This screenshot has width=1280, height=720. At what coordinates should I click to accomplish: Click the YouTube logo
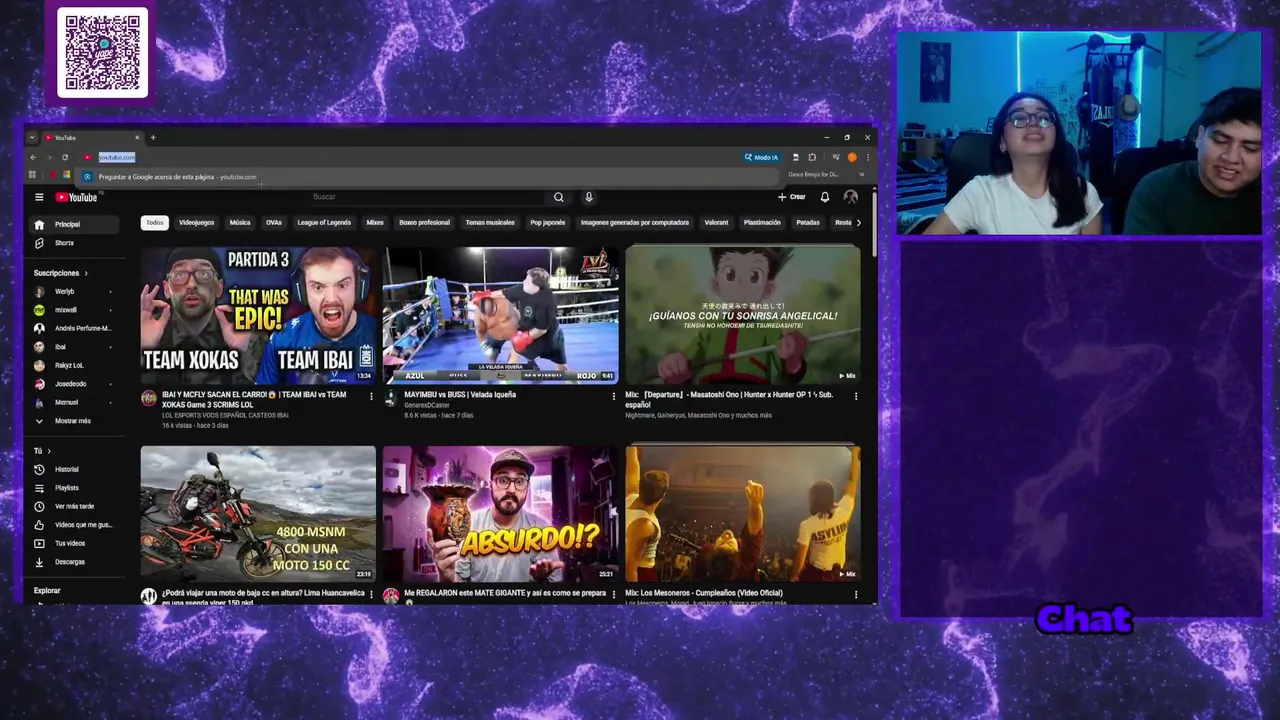[77, 197]
